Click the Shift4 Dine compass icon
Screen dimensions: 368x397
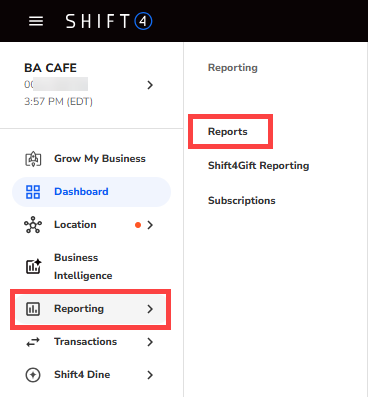pos(33,375)
